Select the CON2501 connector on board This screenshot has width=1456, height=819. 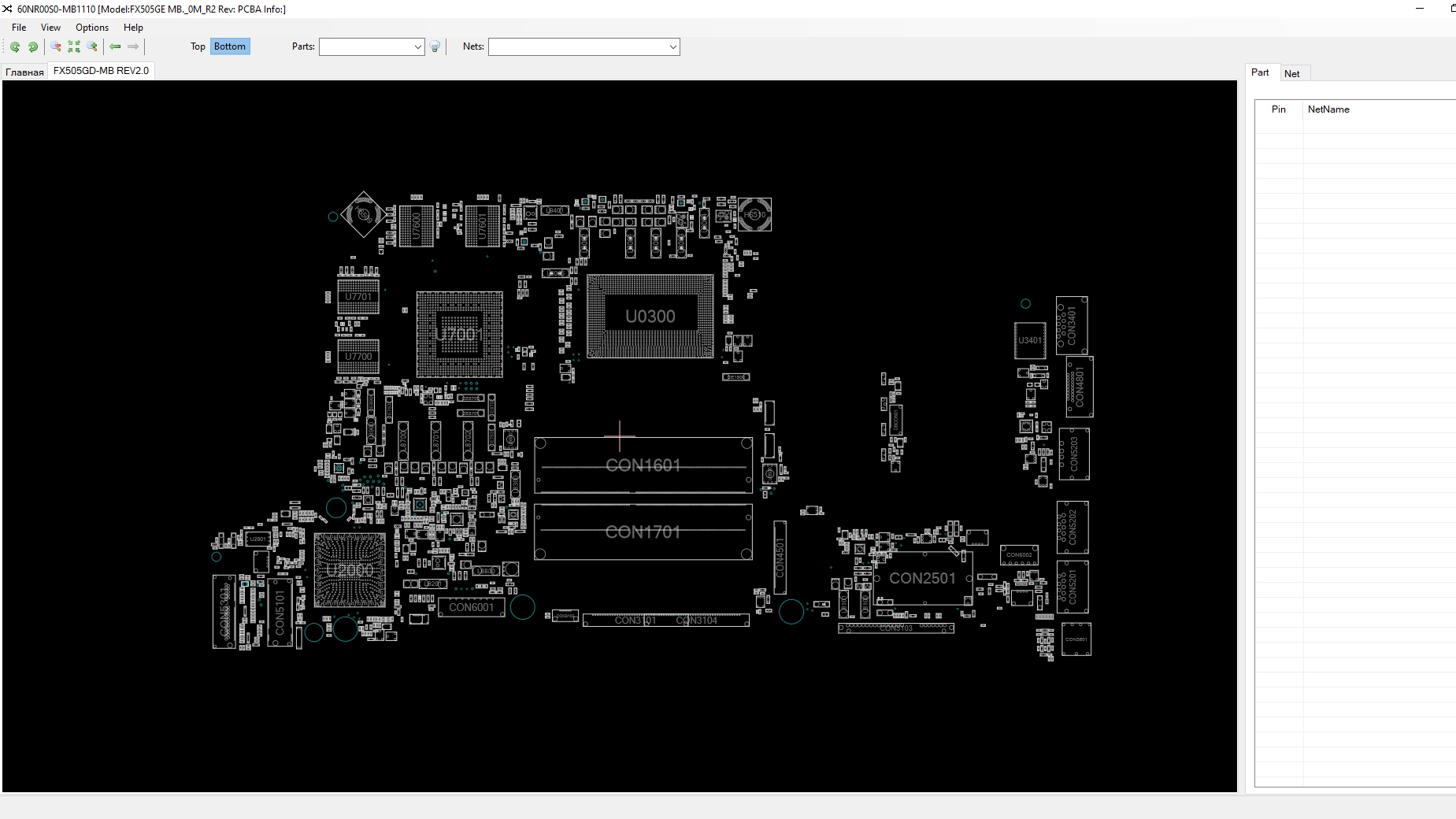(922, 578)
